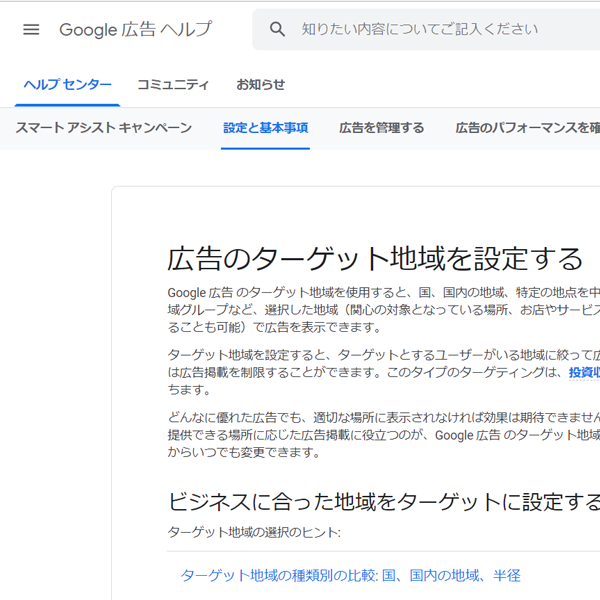Viewport: 600px width, 600px height.
Task: Open the お知らせ tab
Action: coord(260,84)
